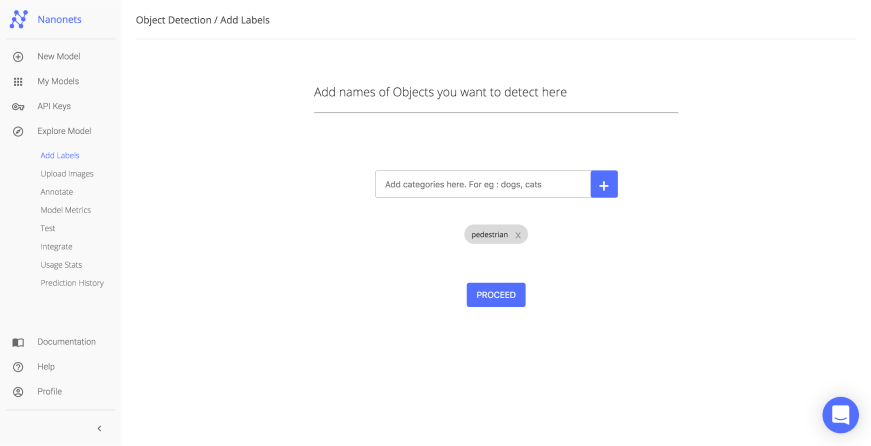Click the API Keys key icon
Viewport: 871px width, 446px height.
click(18, 107)
